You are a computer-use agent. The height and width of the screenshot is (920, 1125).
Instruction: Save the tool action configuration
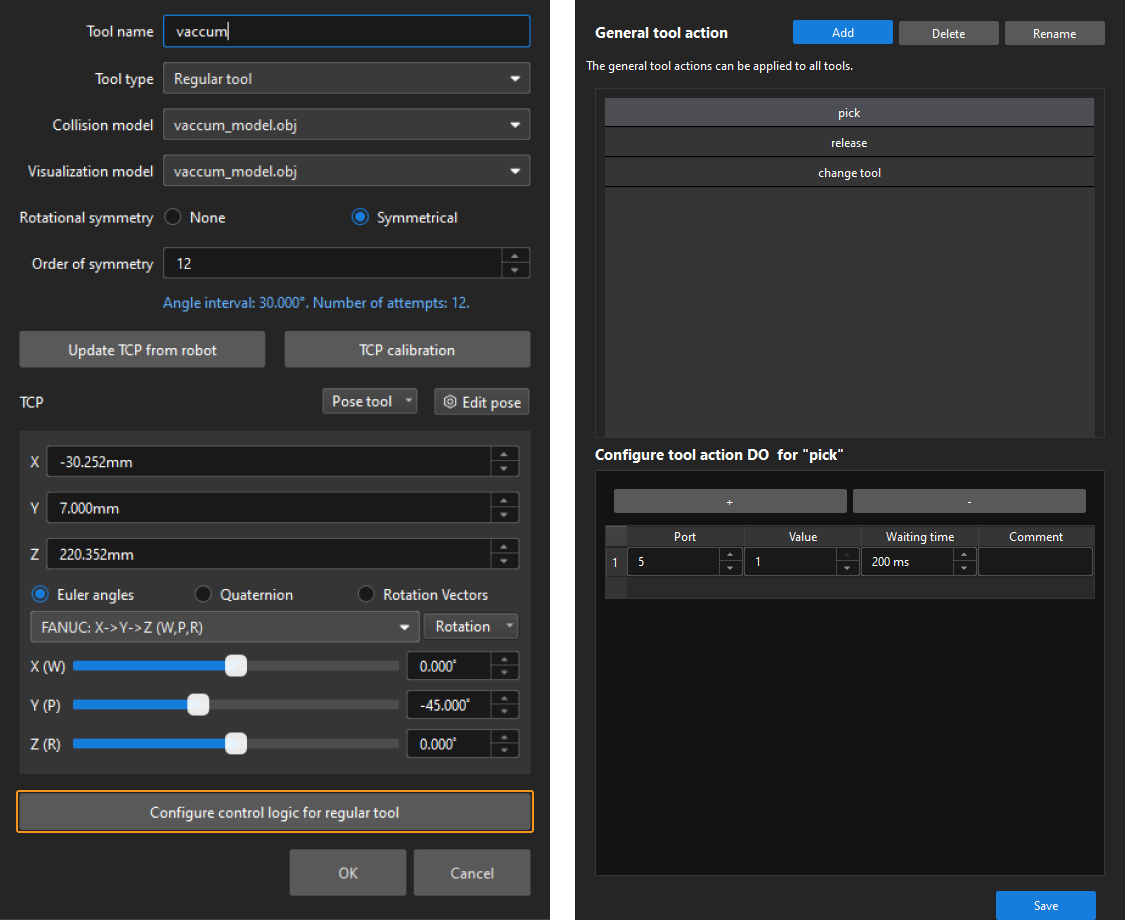coord(1045,905)
